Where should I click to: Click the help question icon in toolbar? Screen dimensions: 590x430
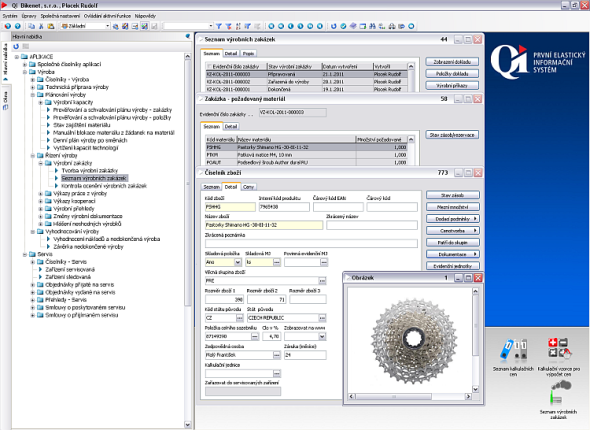pyautogui.click(x=17, y=26)
